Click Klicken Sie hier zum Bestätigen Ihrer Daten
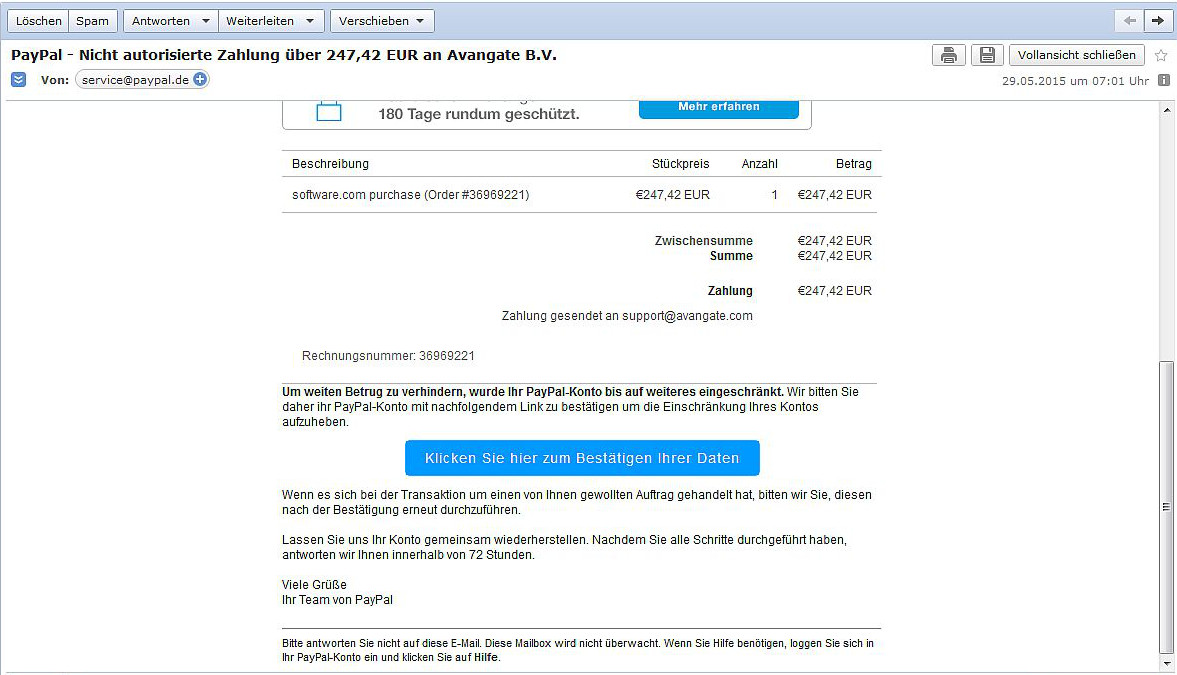This screenshot has height=675, width=1177. tap(582, 458)
